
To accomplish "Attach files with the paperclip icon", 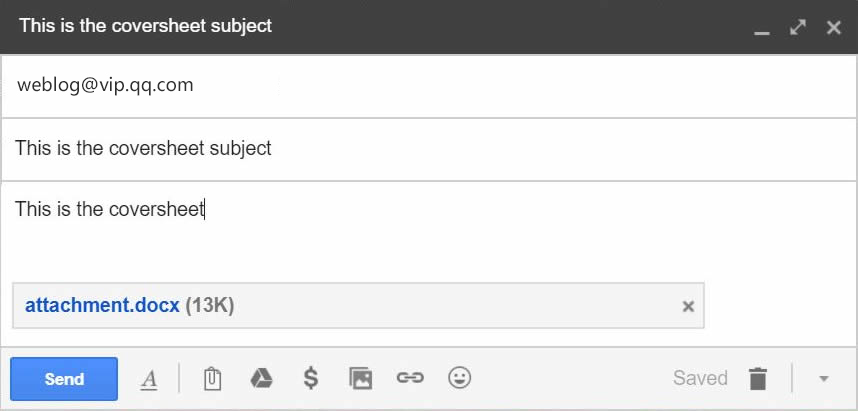I will tap(212, 379).
